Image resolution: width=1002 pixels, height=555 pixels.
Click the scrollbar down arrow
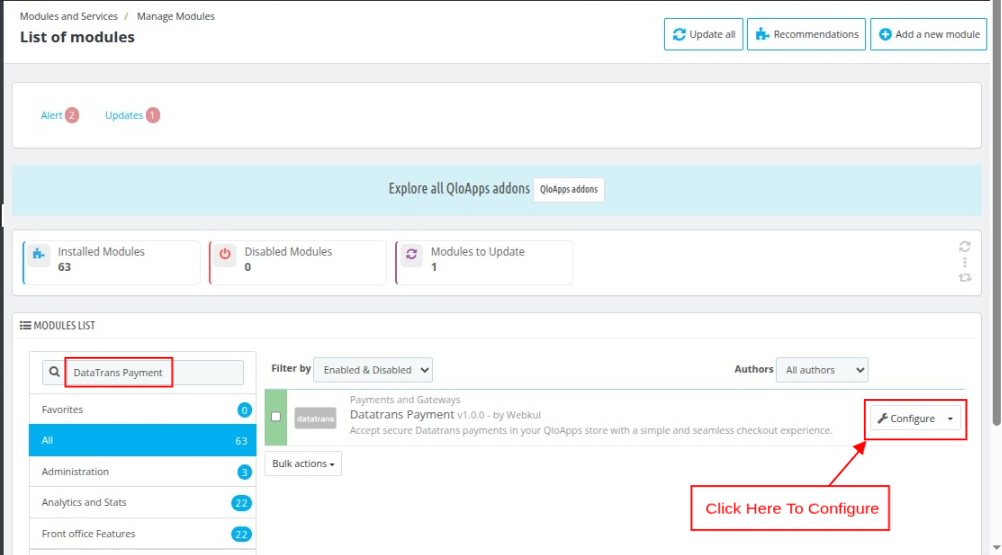point(996,548)
